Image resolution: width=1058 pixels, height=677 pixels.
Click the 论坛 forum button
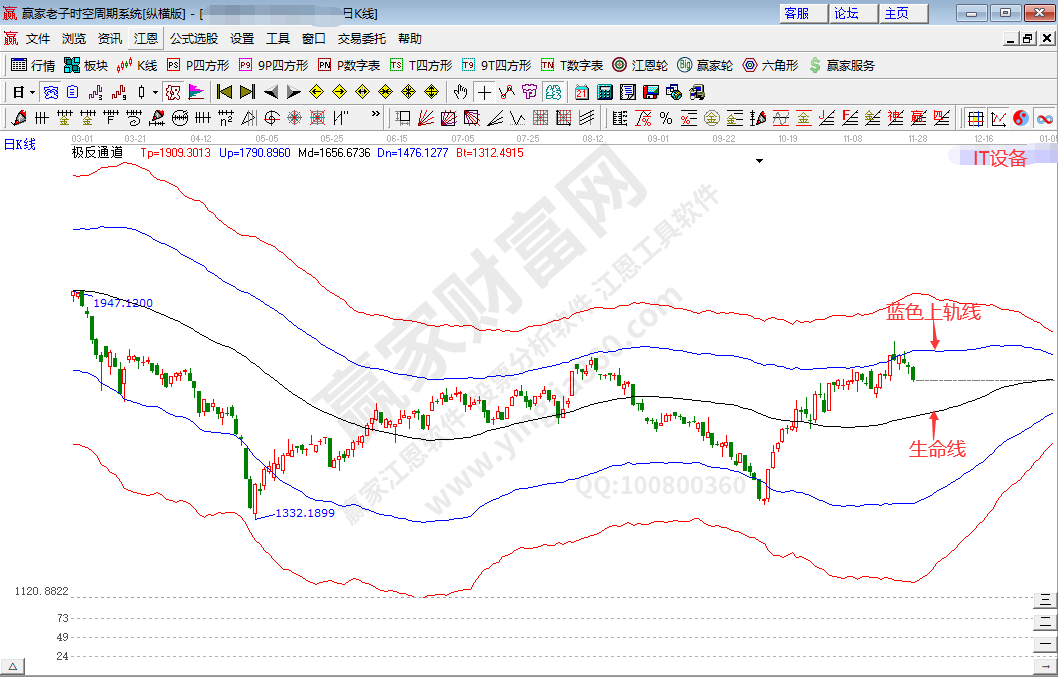pyautogui.click(x=853, y=13)
